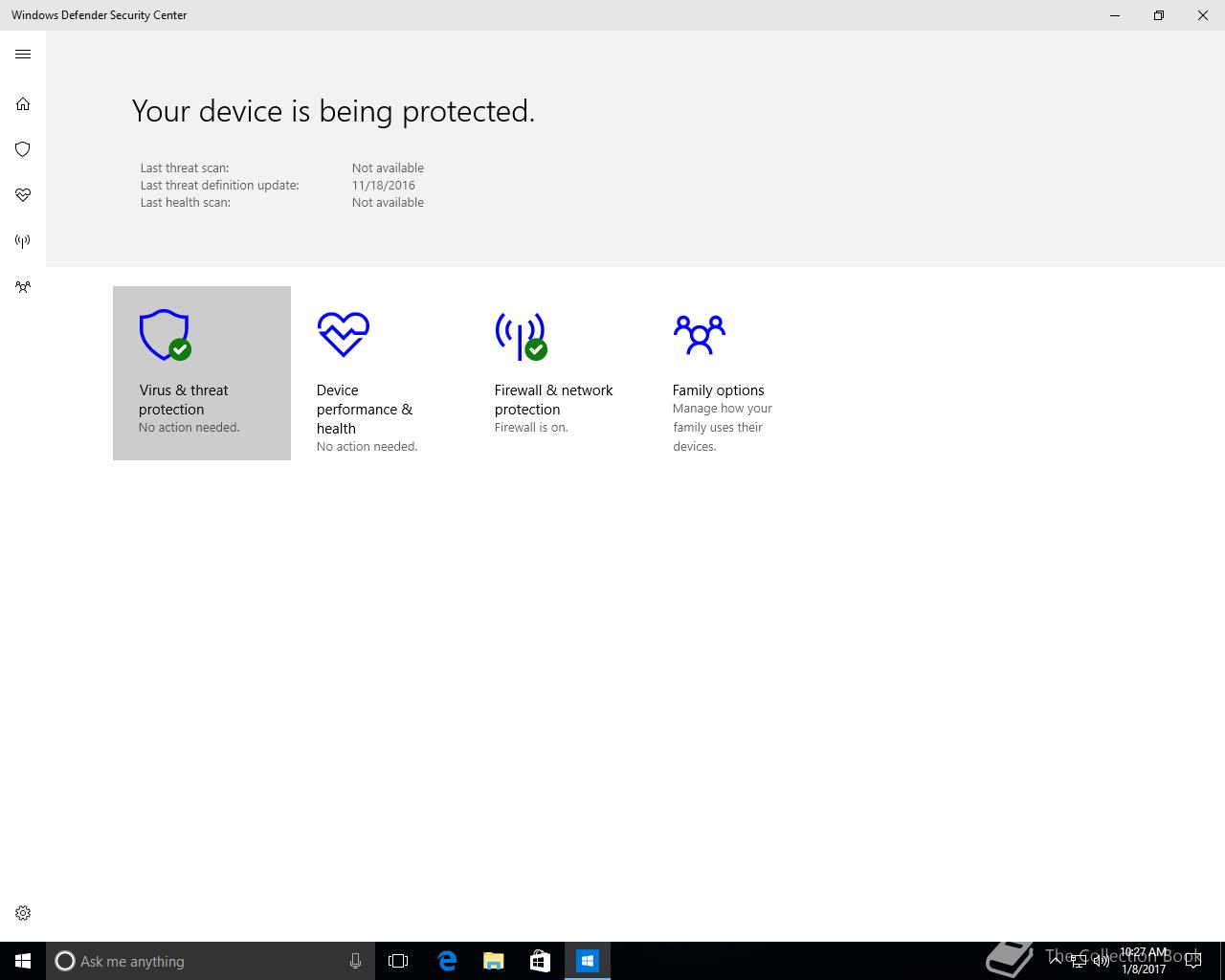Select 'Your device is being protected.' heading
The image size is (1225, 980).
click(333, 111)
